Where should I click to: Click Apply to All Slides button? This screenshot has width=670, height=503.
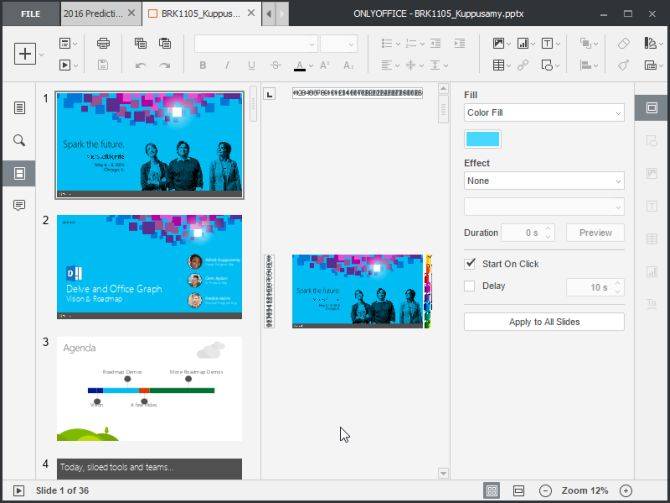(544, 322)
